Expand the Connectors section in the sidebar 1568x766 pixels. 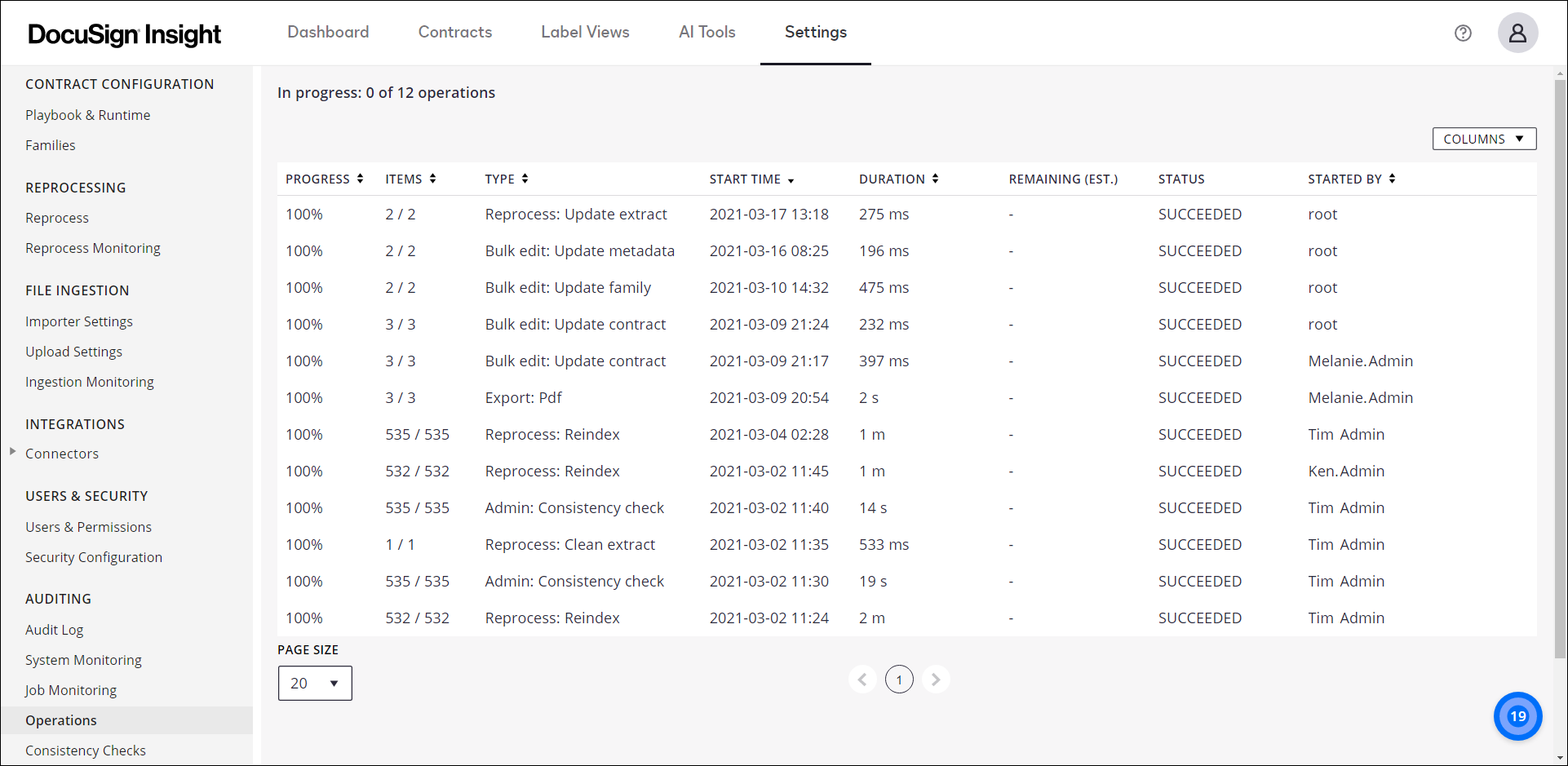click(12, 453)
